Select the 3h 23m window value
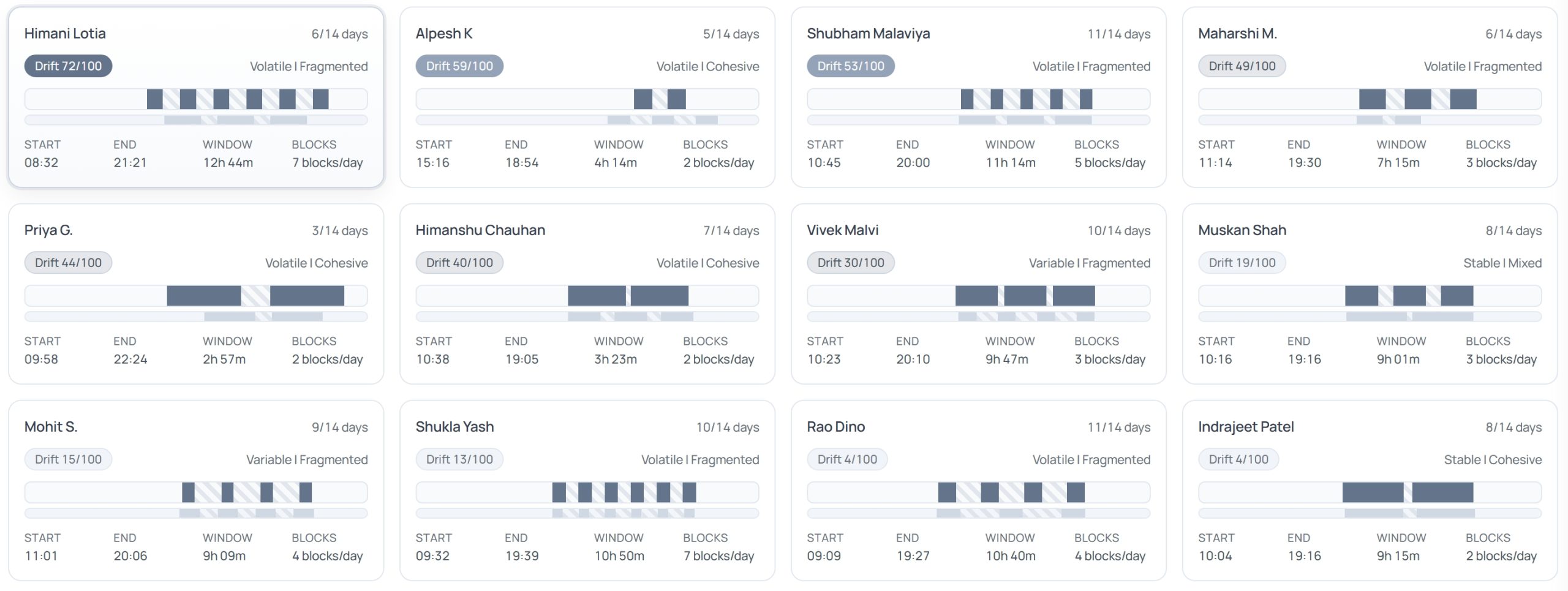This screenshot has width=1568, height=591. pos(616,359)
